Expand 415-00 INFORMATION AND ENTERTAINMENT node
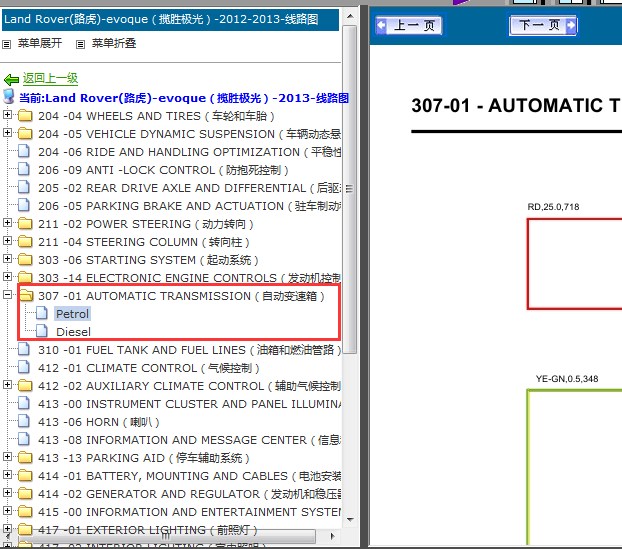The width and height of the screenshot is (622, 549). click(7, 511)
